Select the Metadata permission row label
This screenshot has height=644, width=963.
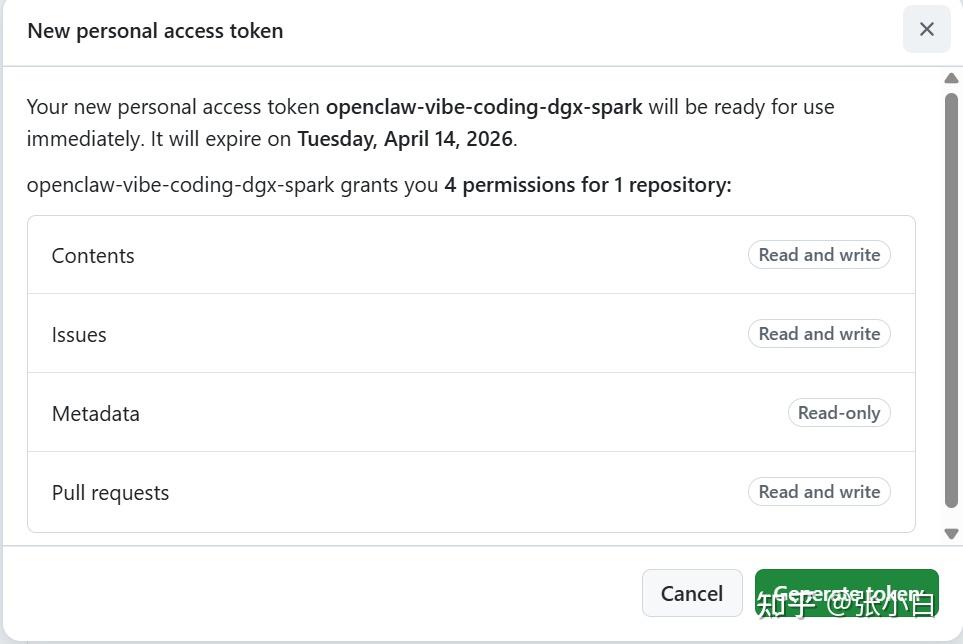[96, 414]
